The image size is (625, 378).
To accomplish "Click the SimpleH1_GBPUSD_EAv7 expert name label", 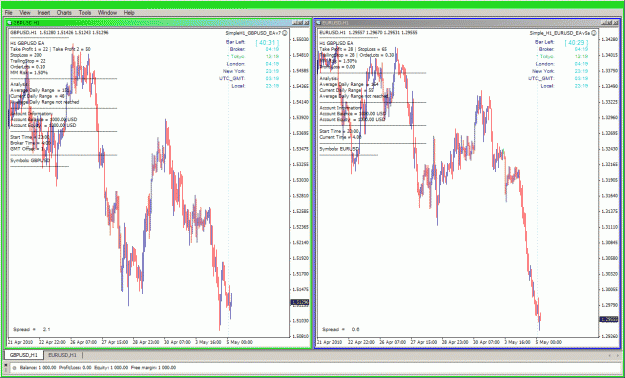I will pyautogui.click(x=253, y=33).
